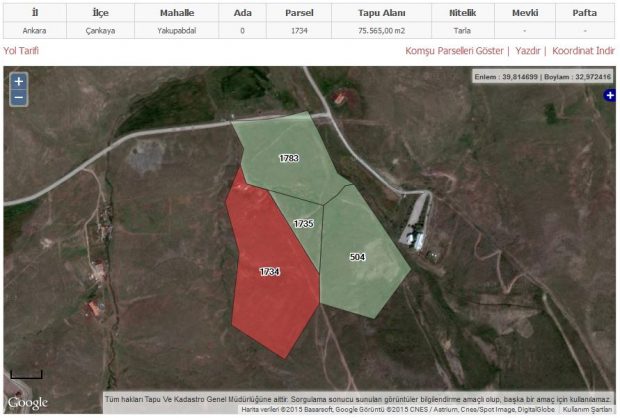Click the Tapu Alanı column header
620x418 pixels.
point(381,13)
